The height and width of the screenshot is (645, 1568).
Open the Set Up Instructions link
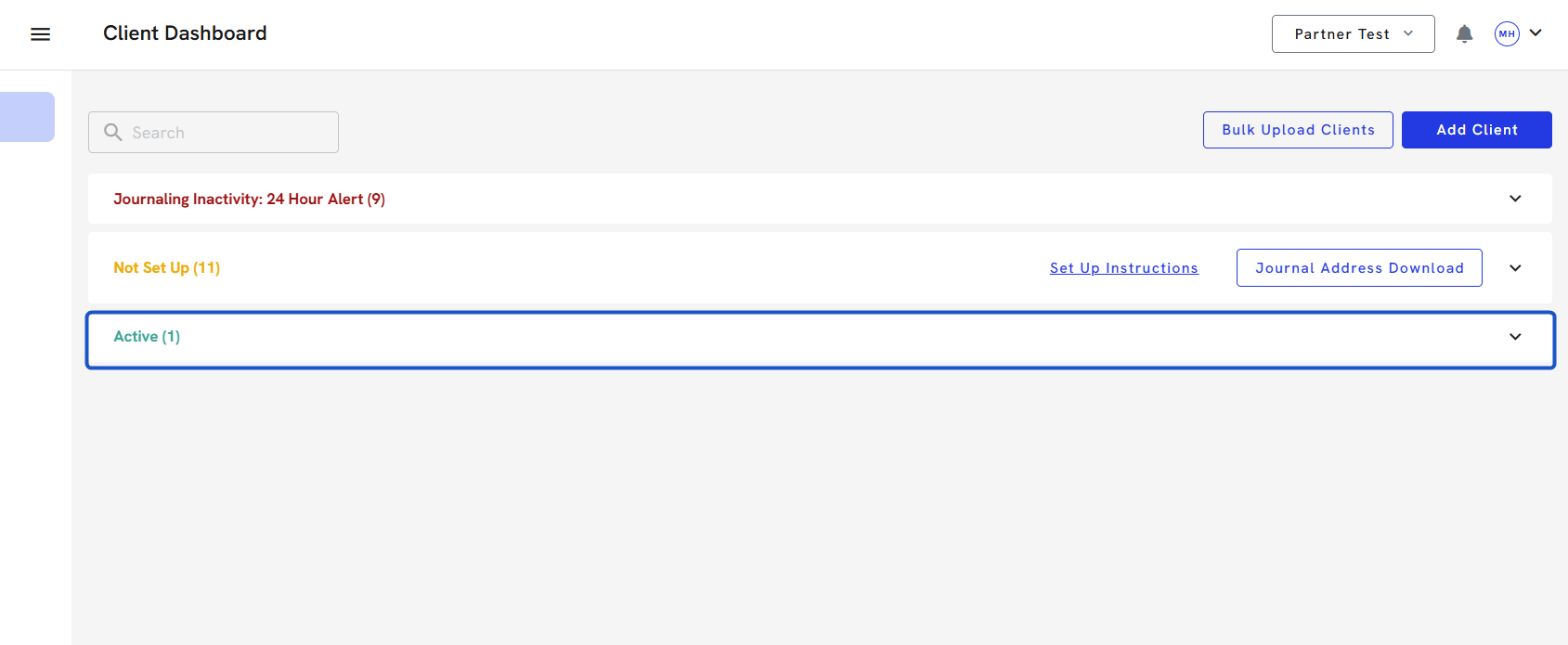click(x=1123, y=268)
